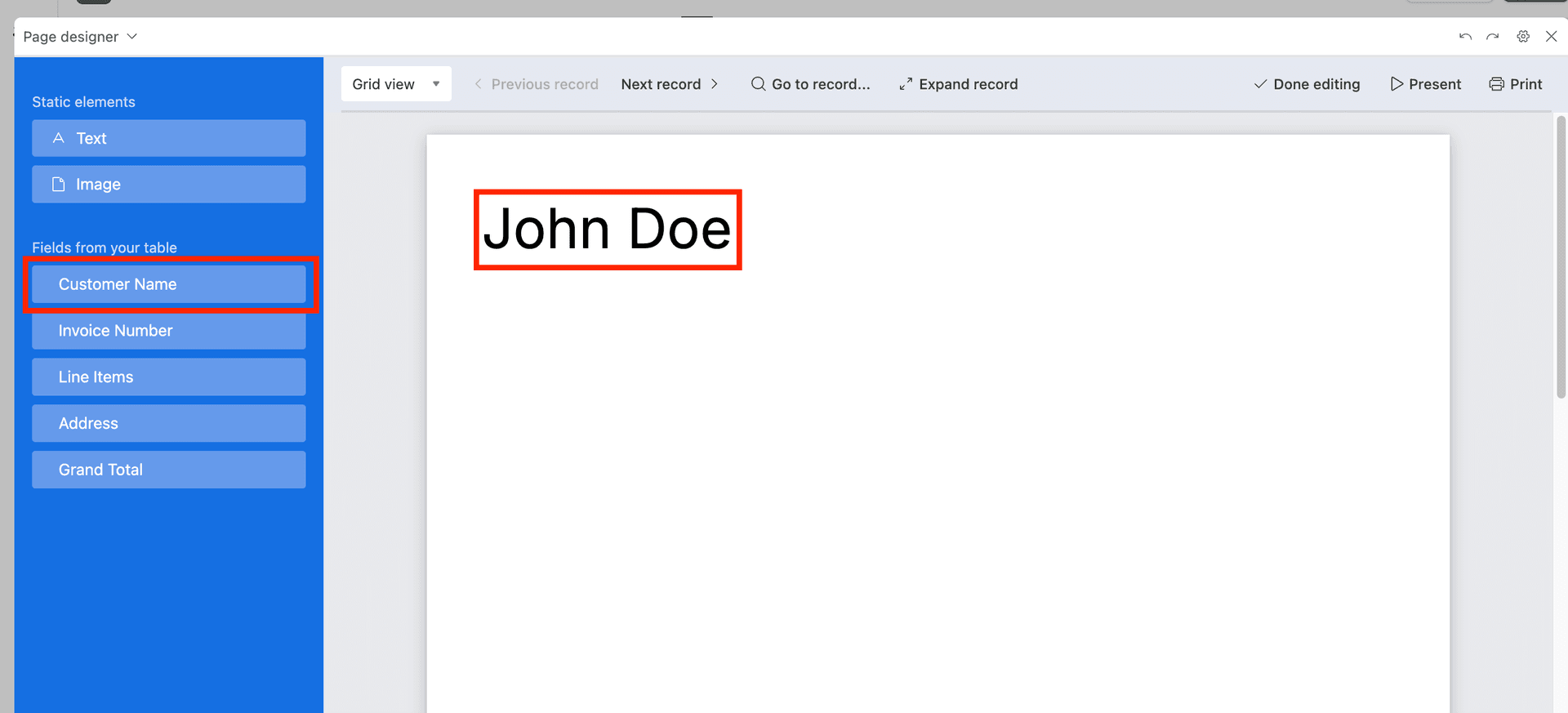The width and height of the screenshot is (1568, 713).
Task: Click Done editing
Action: pos(1307,84)
